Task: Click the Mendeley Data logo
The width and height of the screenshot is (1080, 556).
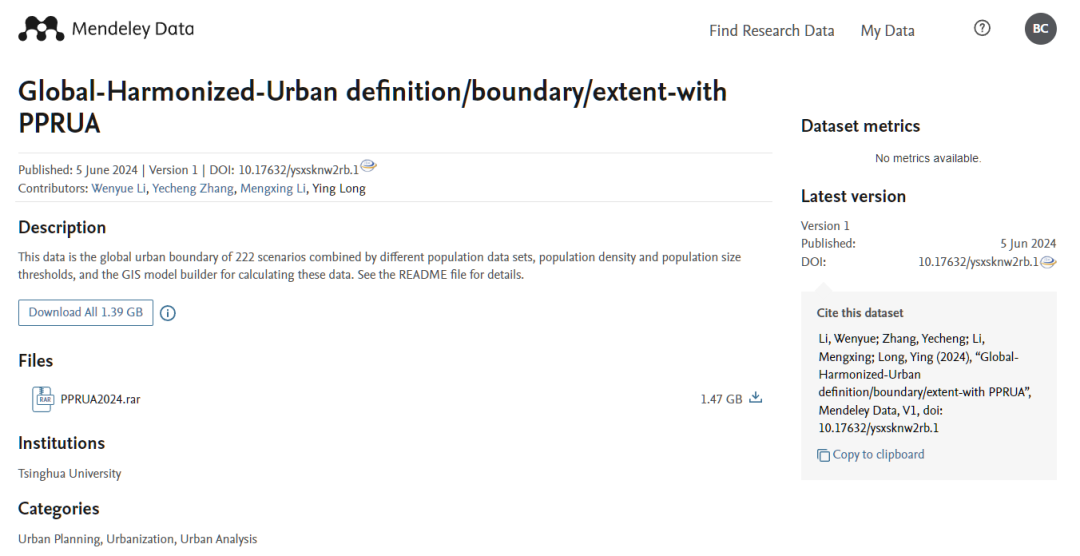Action: tap(106, 29)
